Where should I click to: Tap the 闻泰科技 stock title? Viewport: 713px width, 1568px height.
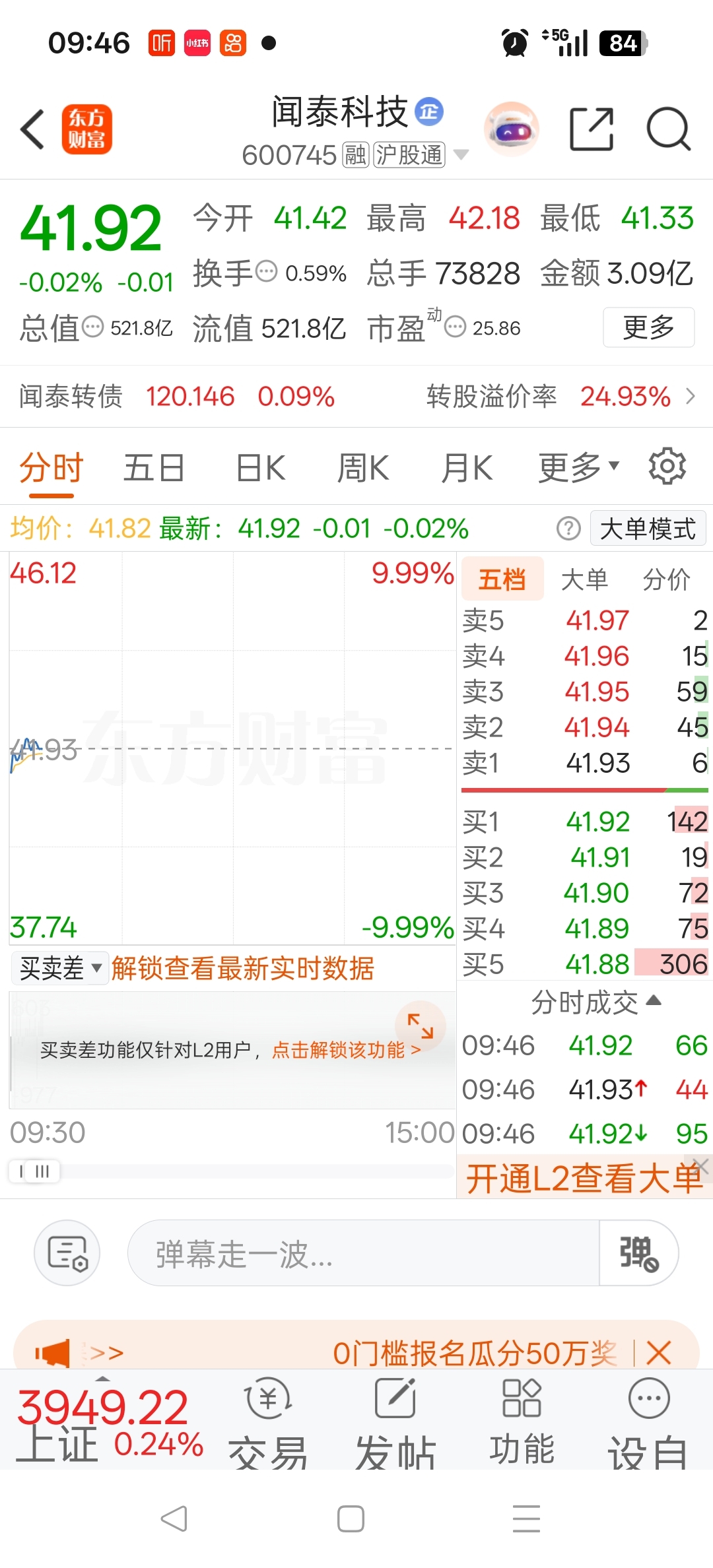tap(339, 112)
